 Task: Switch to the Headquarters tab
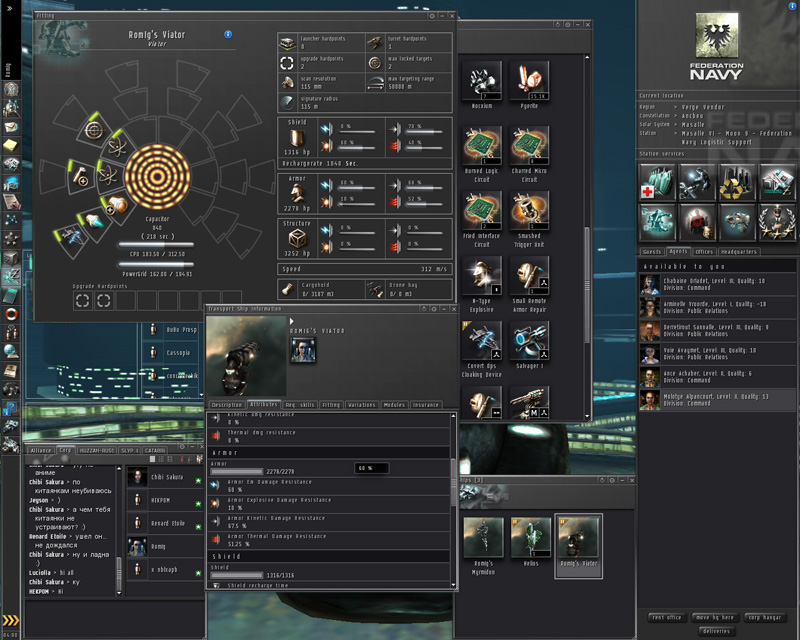click(x=739, y=252)
